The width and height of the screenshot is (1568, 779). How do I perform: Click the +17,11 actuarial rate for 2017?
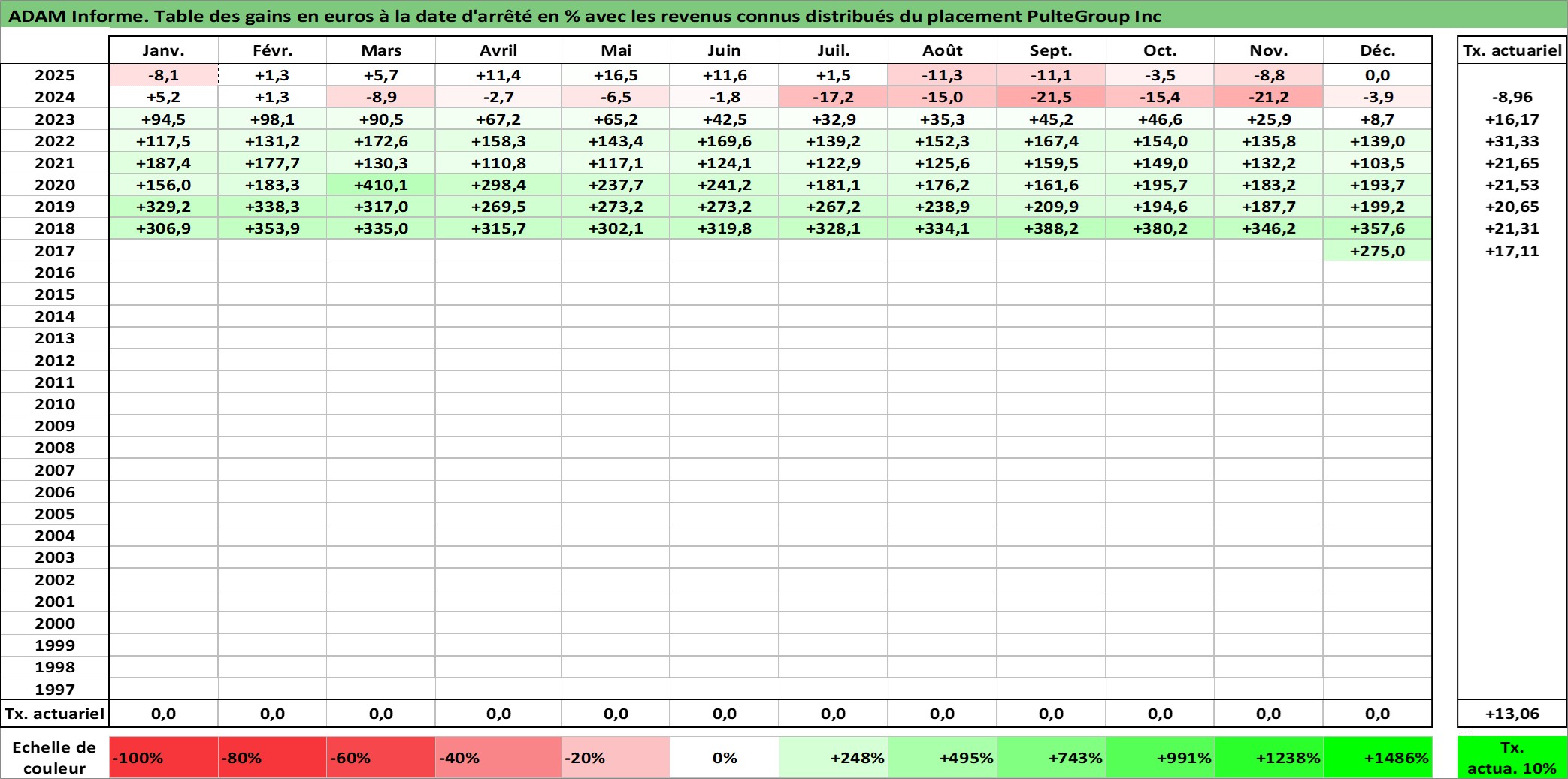(1512, 251)
